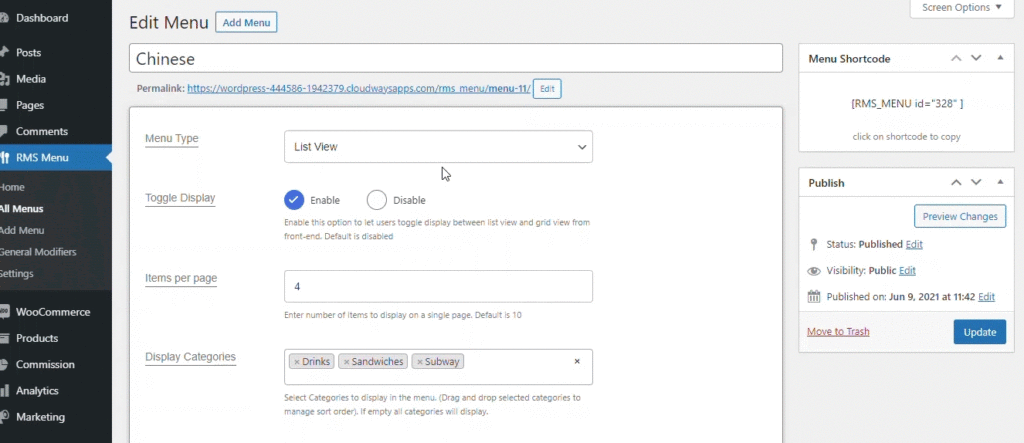The image size is (1024, 443).
Task: Click the Move to Trash link
Action: [x=838, y=331]
